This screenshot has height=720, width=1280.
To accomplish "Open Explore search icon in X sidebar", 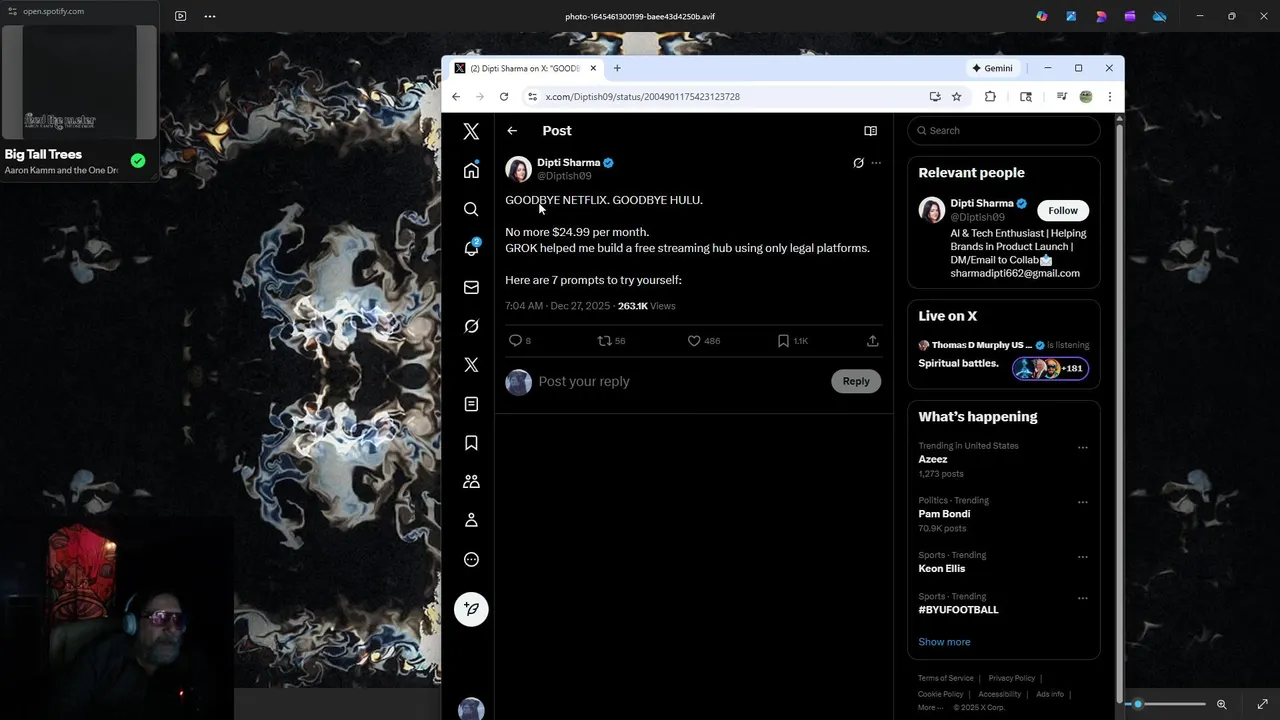I will [471, 209].
